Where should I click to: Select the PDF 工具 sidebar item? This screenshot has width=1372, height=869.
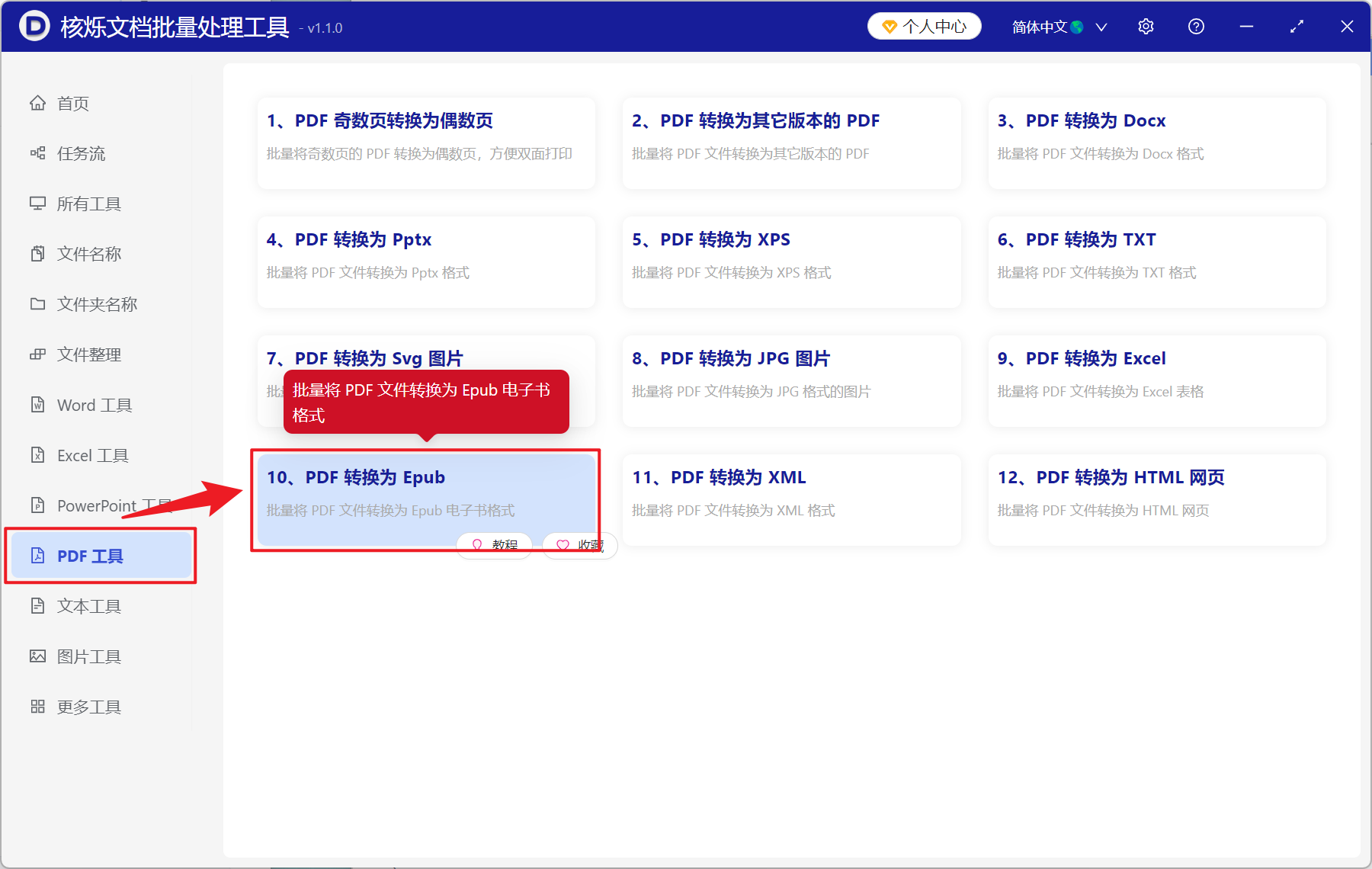(x=100, y=556)
